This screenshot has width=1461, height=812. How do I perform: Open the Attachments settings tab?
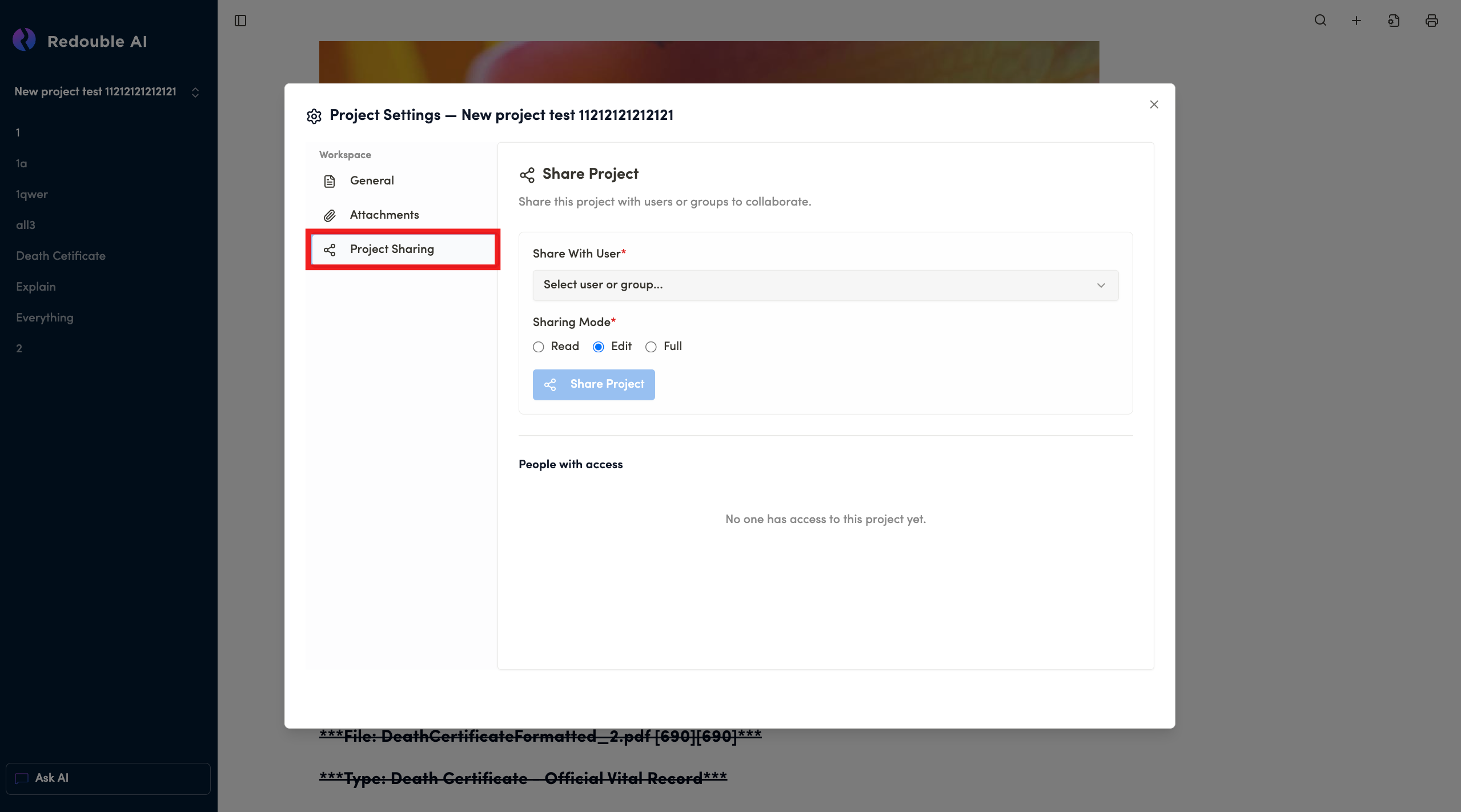(x=384, y=215)
